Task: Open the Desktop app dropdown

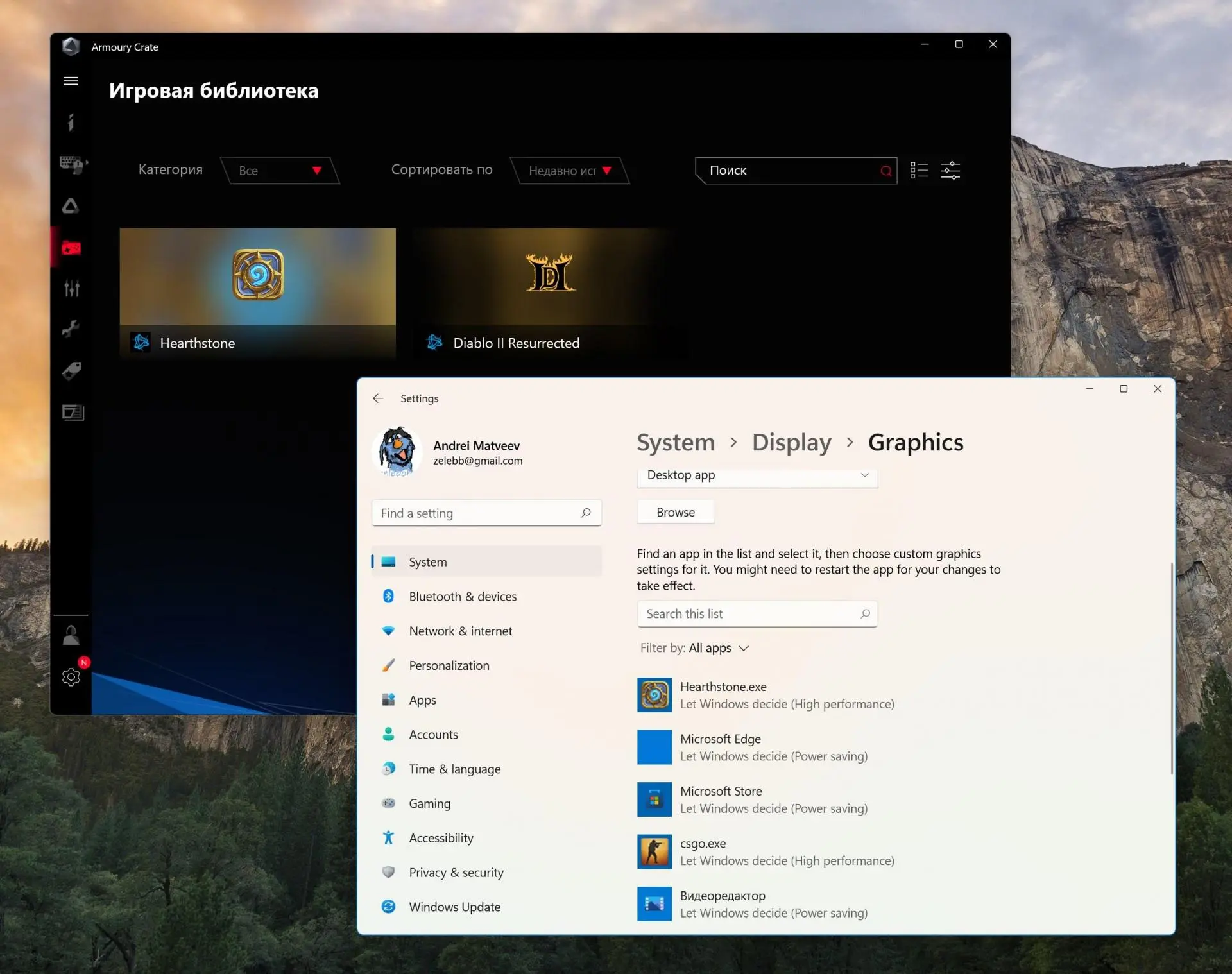Action: tap(757, 475)
